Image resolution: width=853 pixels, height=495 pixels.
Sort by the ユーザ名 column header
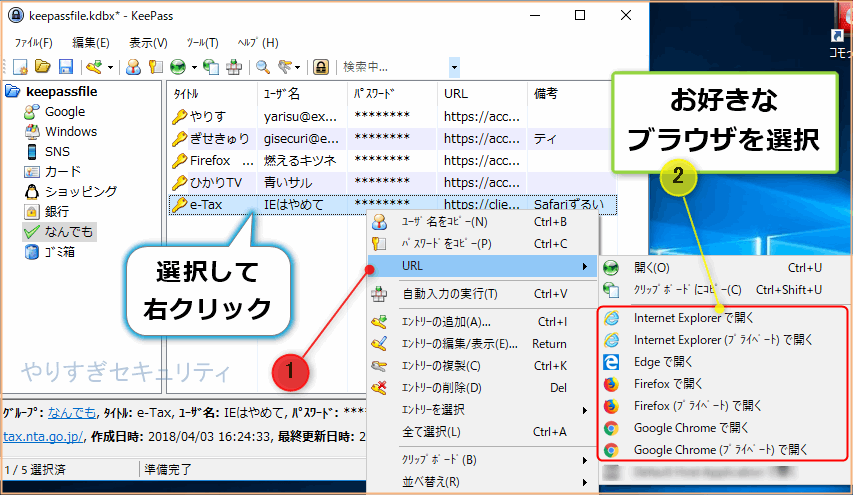(x=302, y=94)
